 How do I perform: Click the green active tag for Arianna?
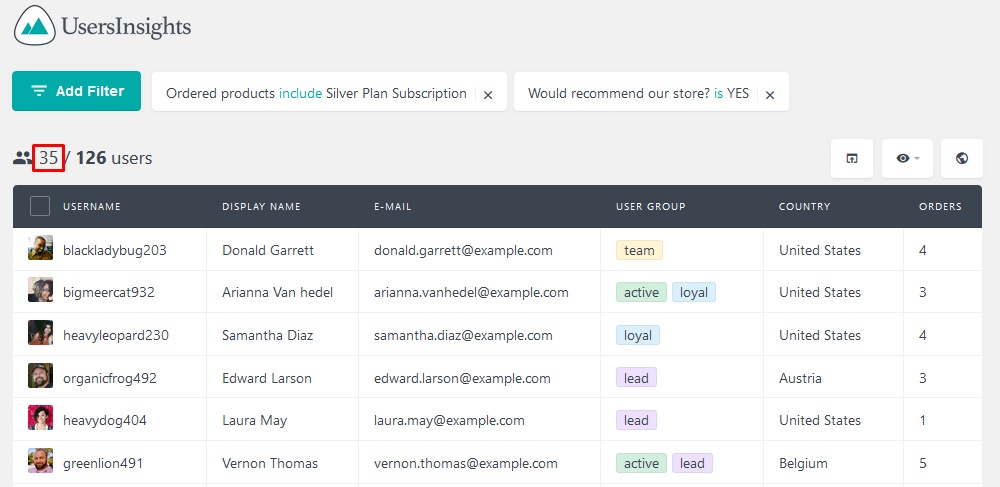point(642,293)
